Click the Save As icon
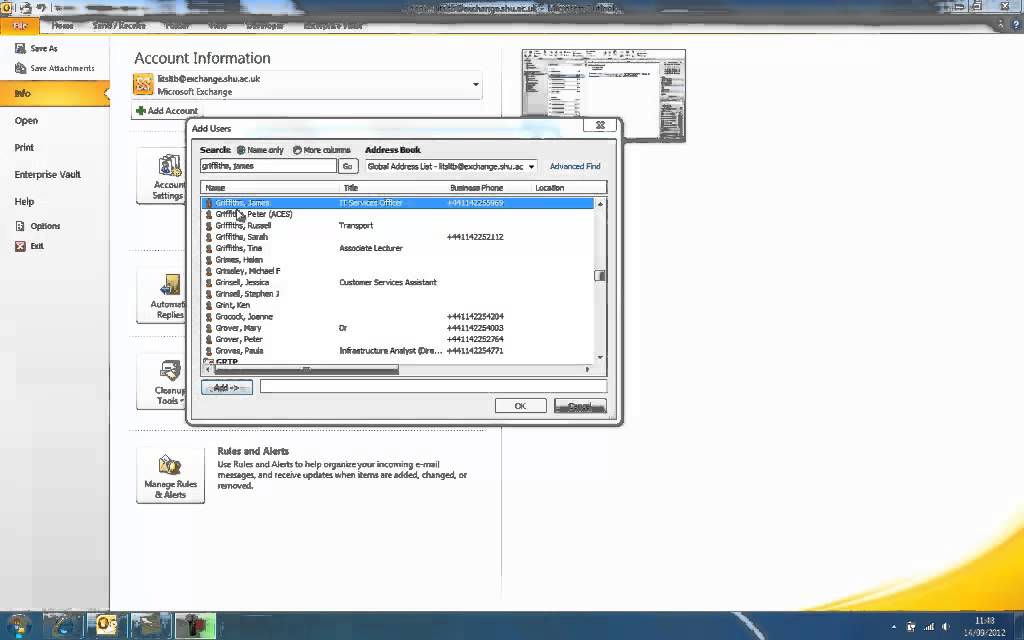The height and width of the screenshot is (640, 1024). (20, 48)
